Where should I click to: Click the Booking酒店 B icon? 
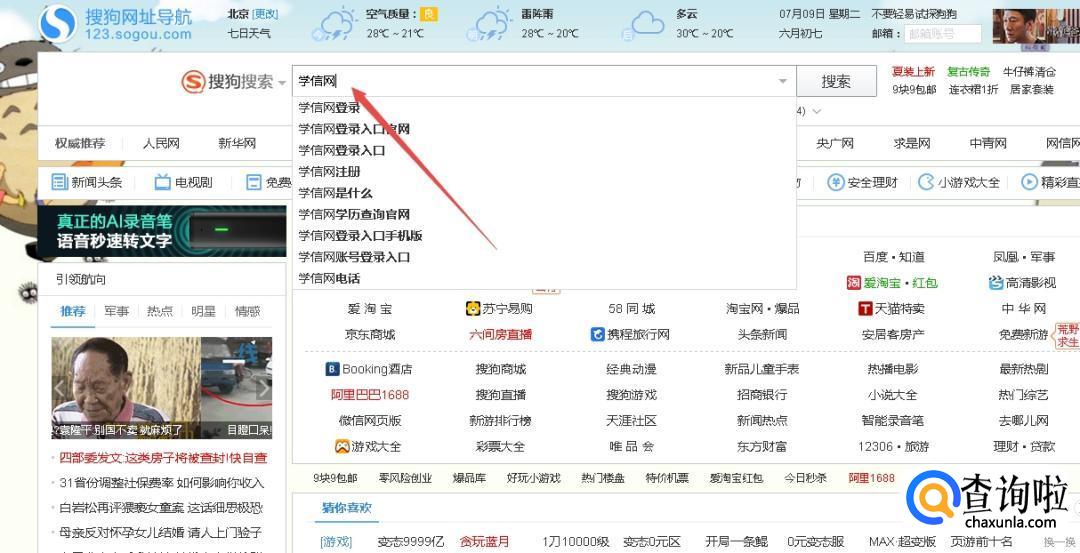(333, 369)
